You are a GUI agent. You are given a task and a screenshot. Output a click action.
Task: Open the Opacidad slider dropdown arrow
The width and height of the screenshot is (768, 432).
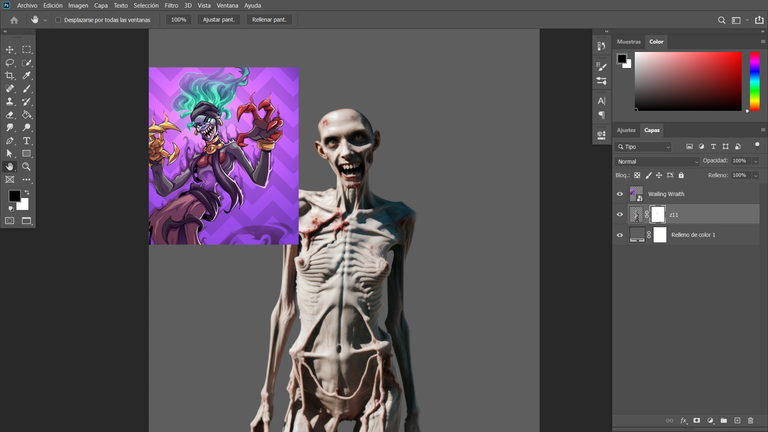click(755, 161)
